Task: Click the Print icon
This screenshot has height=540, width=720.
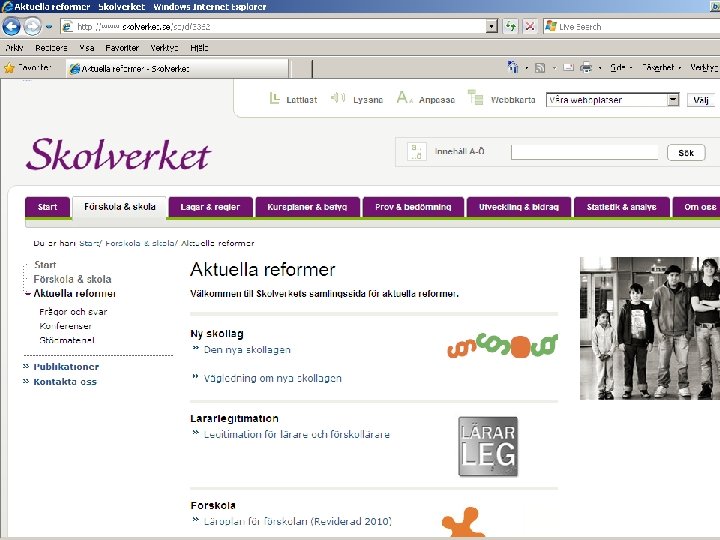Action: click(x=586, y=68)
